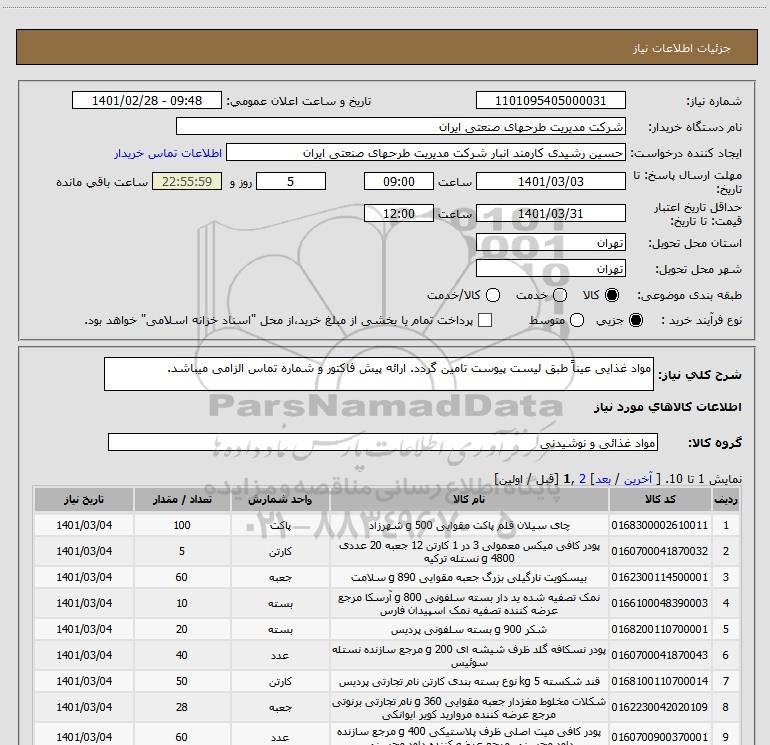The width and height of the screenshot is (770, 745).
Task: Select the پودر نسکافه گلد item
Action: pos(469,656)
